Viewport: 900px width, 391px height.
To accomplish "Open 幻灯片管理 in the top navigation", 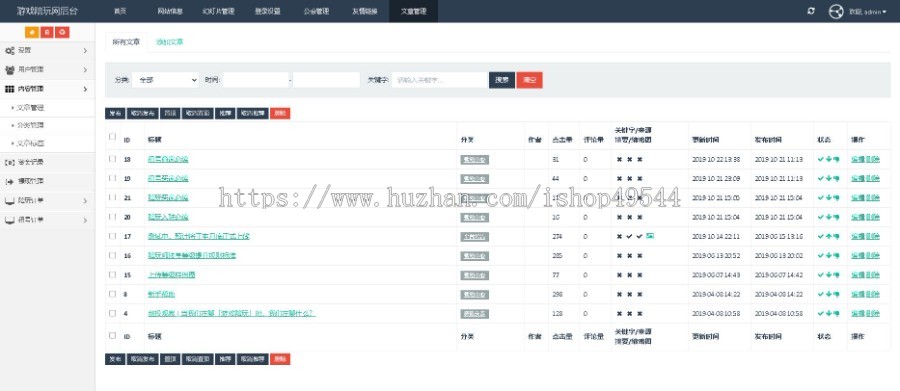I will [218, 11].
